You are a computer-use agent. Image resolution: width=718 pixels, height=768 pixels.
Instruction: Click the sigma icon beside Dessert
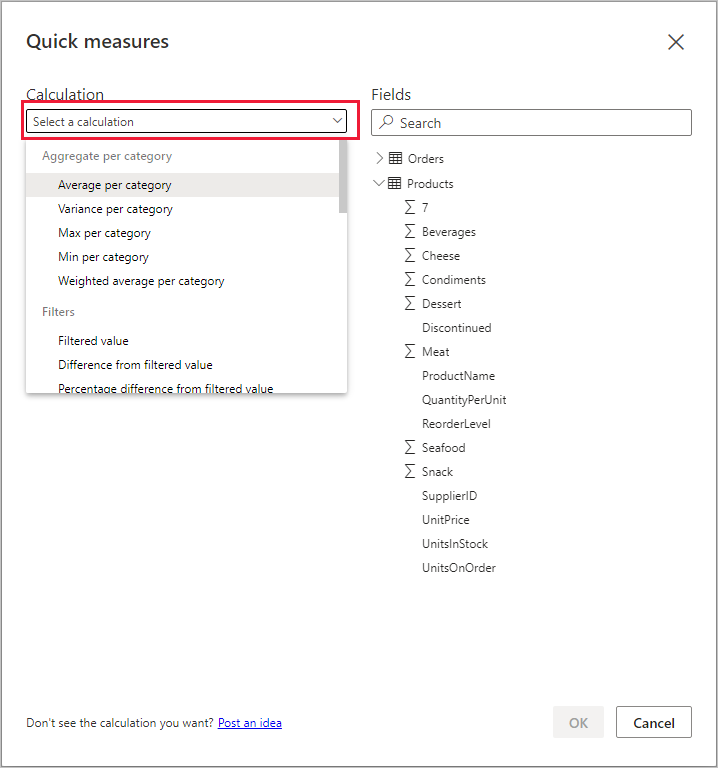(x=409, y=303)
